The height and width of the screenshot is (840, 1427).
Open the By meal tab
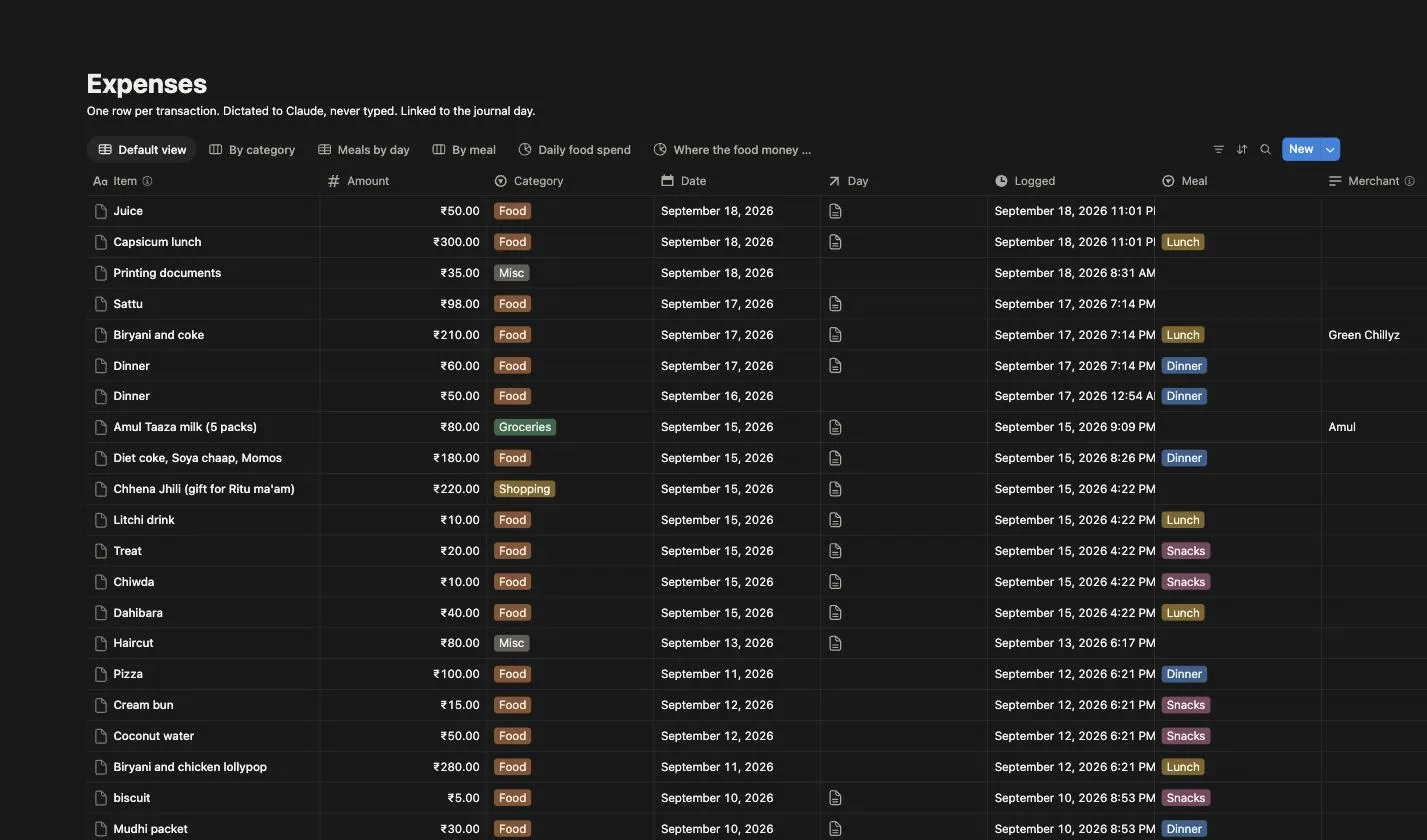(x=464, y=150)
